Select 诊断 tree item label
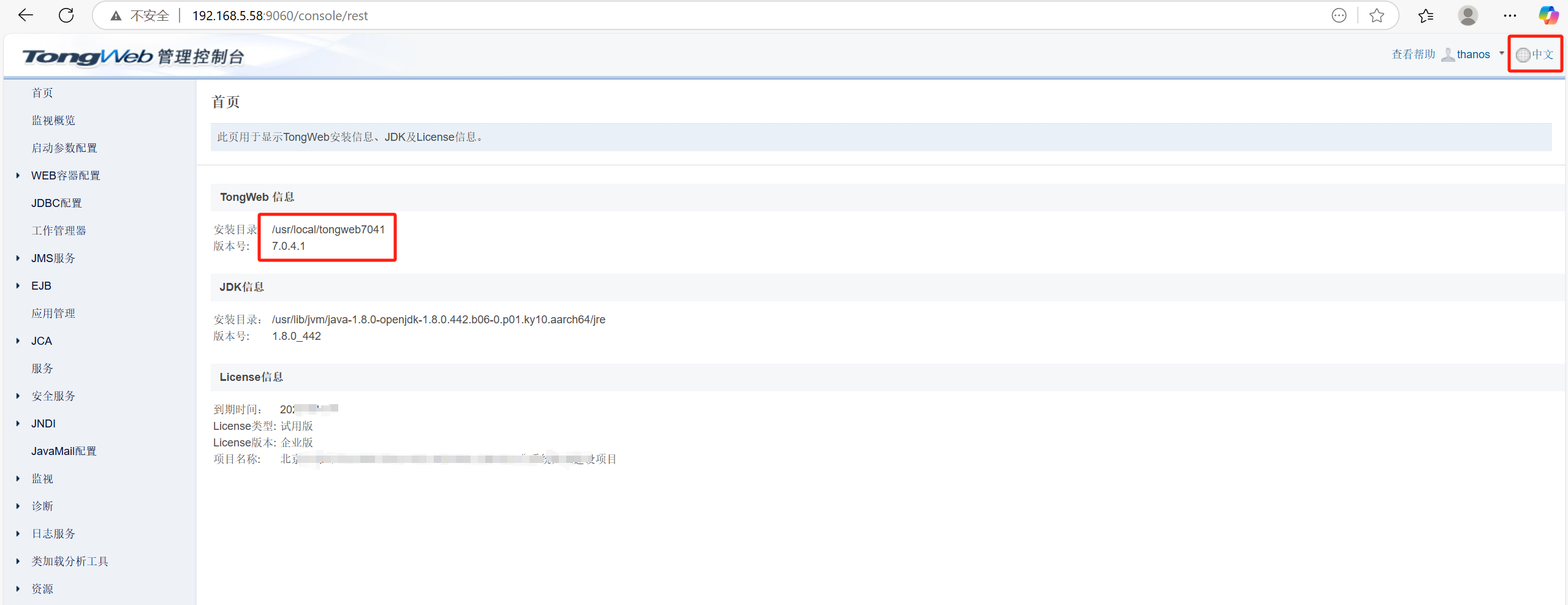 tap(42, 506)
